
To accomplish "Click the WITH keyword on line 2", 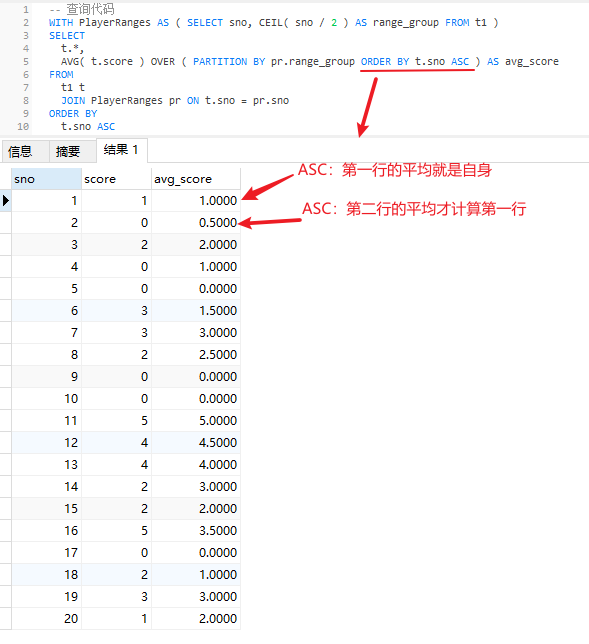I will click(x=61, y=23).
